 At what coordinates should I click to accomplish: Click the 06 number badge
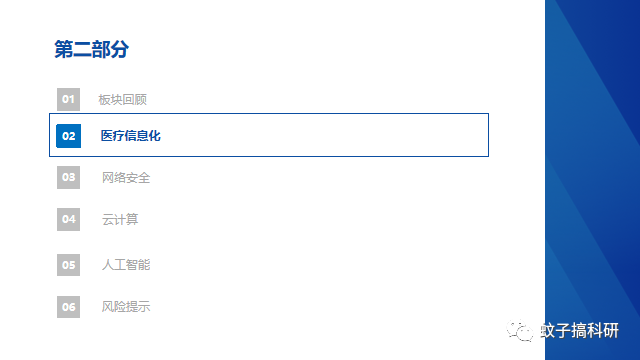point(68,307)
